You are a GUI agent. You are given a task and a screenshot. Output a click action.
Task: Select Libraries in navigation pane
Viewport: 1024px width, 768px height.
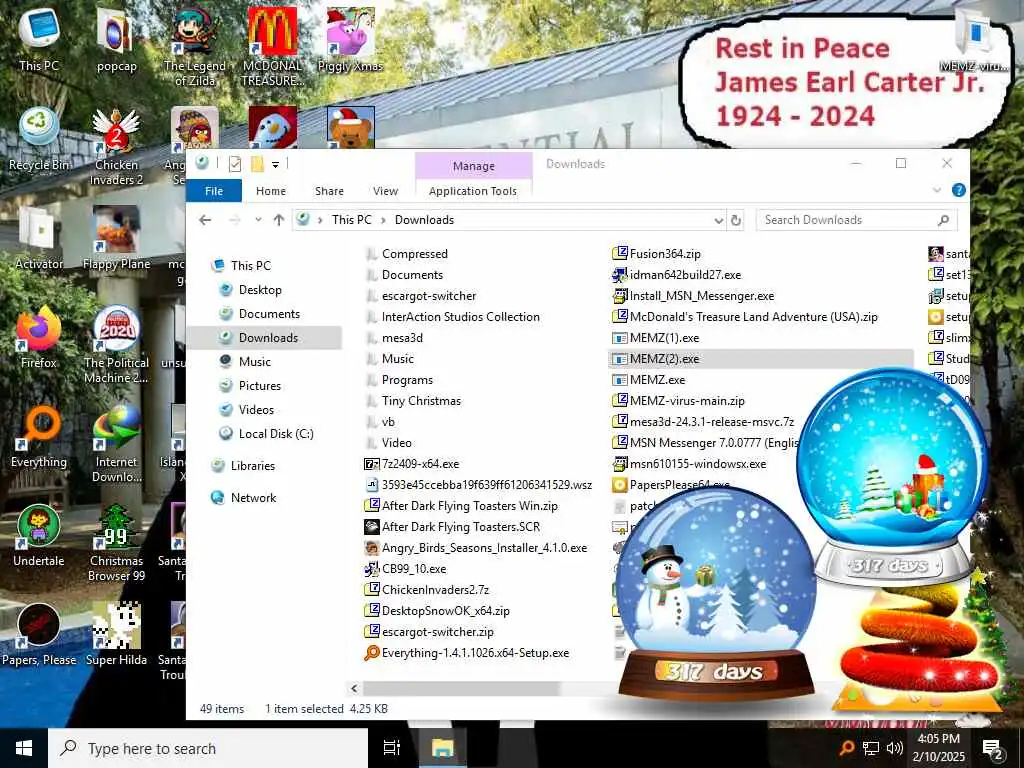click(252, 466)
